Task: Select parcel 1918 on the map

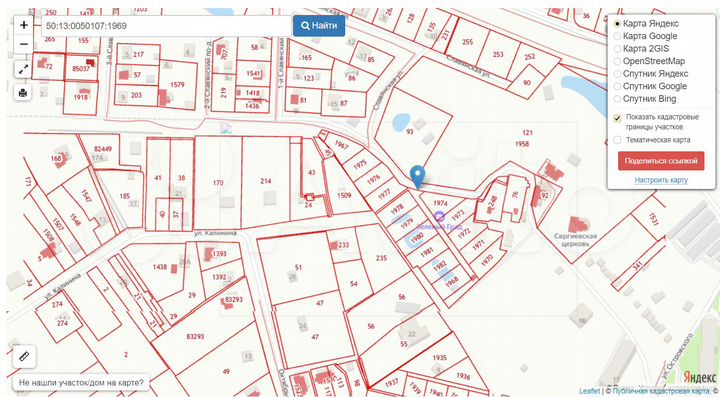Action: point(80,98)
